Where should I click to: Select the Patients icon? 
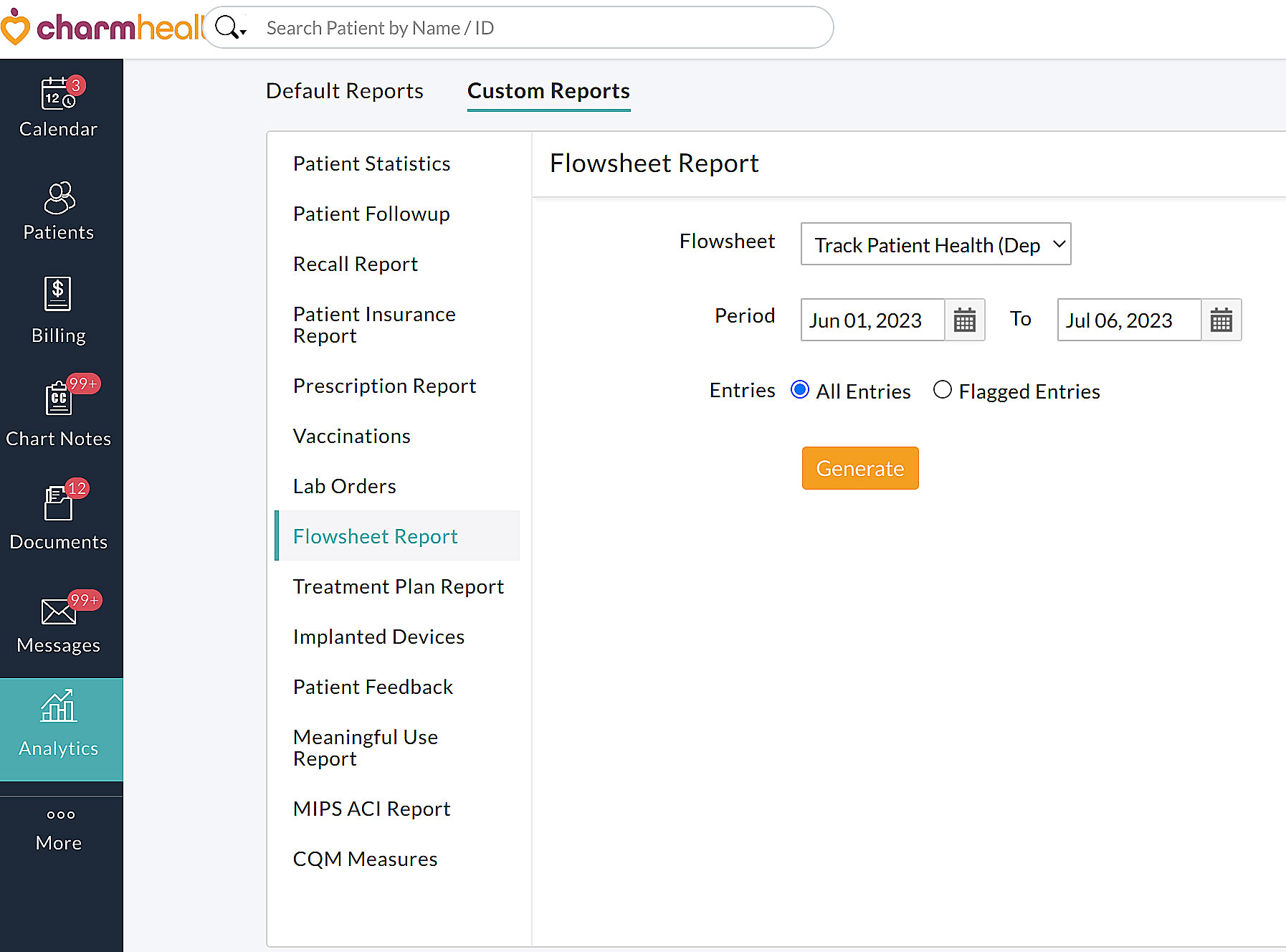coord(58,208)
